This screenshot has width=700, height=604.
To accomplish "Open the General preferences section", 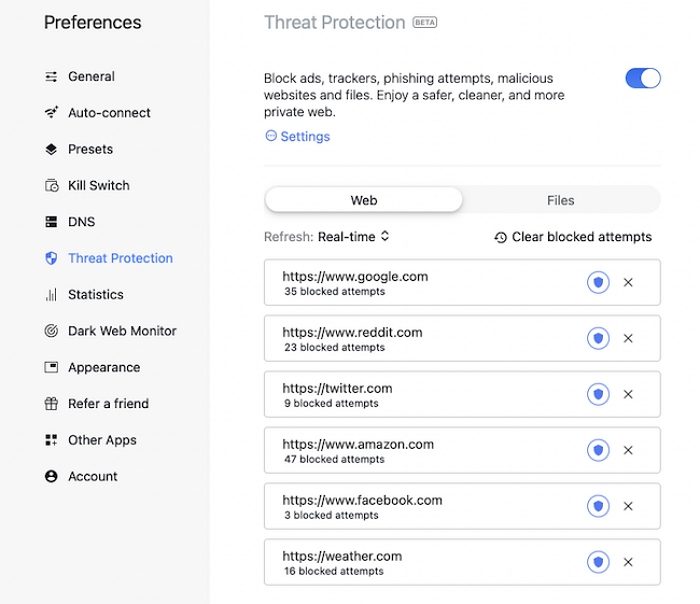I will coord(91,77).
